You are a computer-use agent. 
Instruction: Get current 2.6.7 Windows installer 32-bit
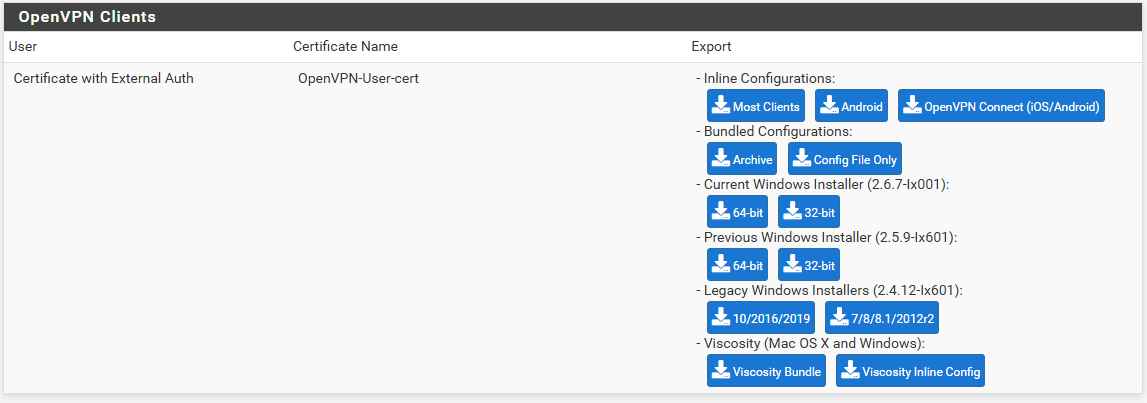[809, 212]
